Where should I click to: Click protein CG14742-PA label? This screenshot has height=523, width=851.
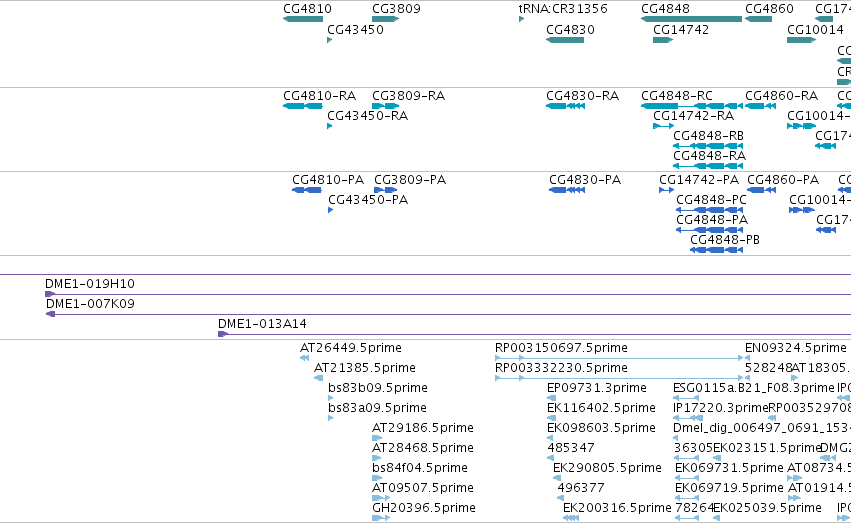[699, 180]
